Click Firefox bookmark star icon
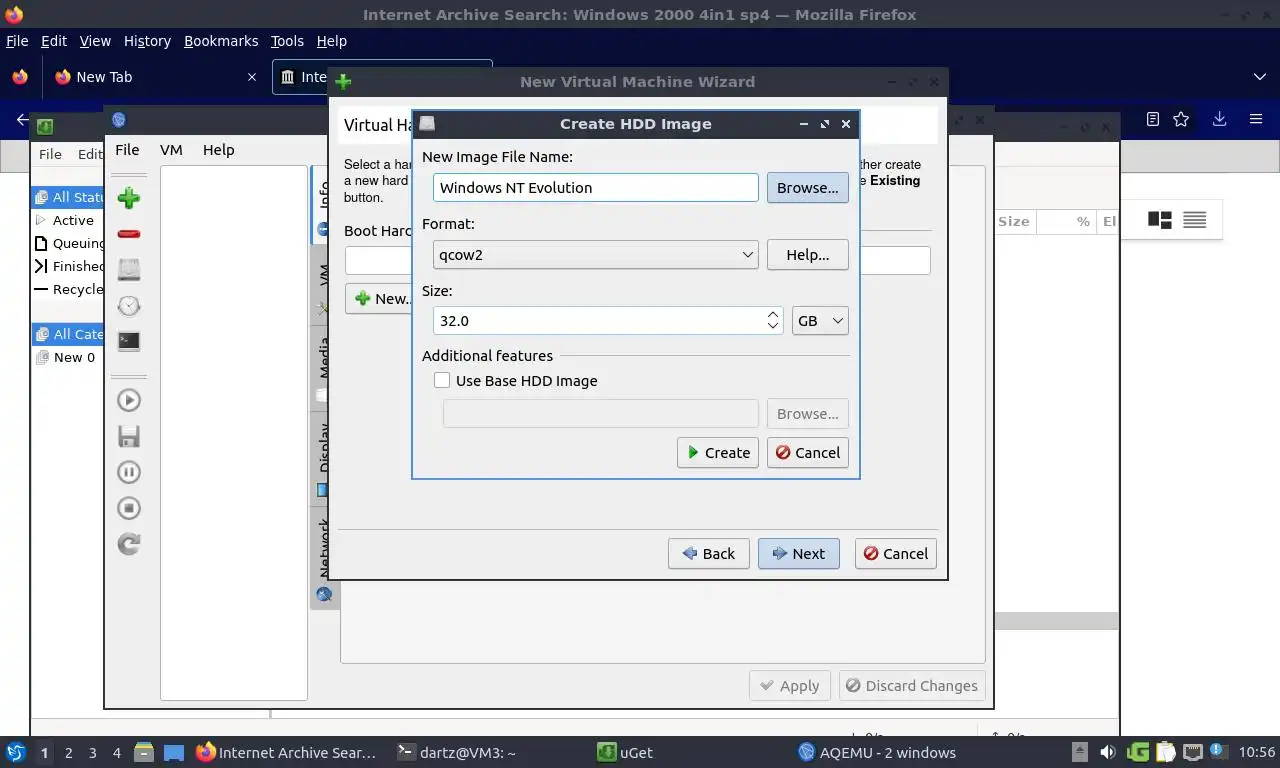 point(1181,119)
